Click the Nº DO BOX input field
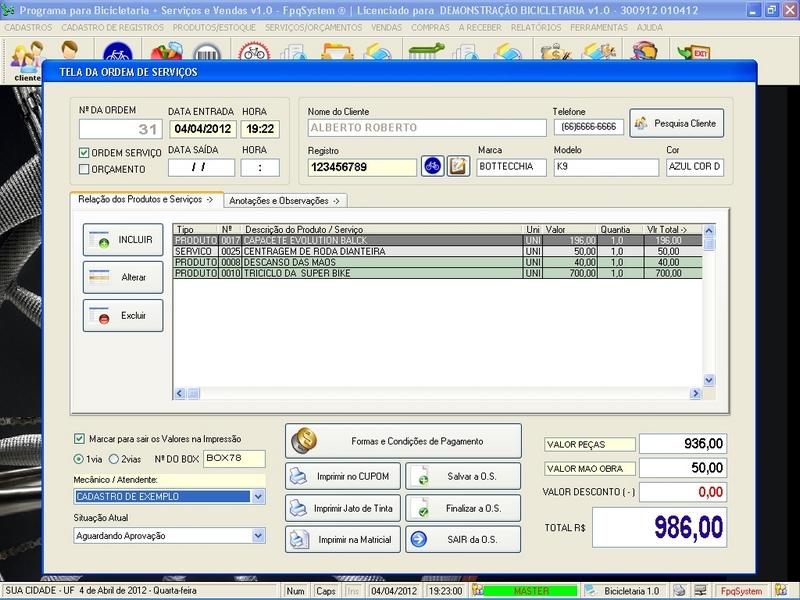The width and height of the screenshot is (800, 600). [x=234, y=459]
